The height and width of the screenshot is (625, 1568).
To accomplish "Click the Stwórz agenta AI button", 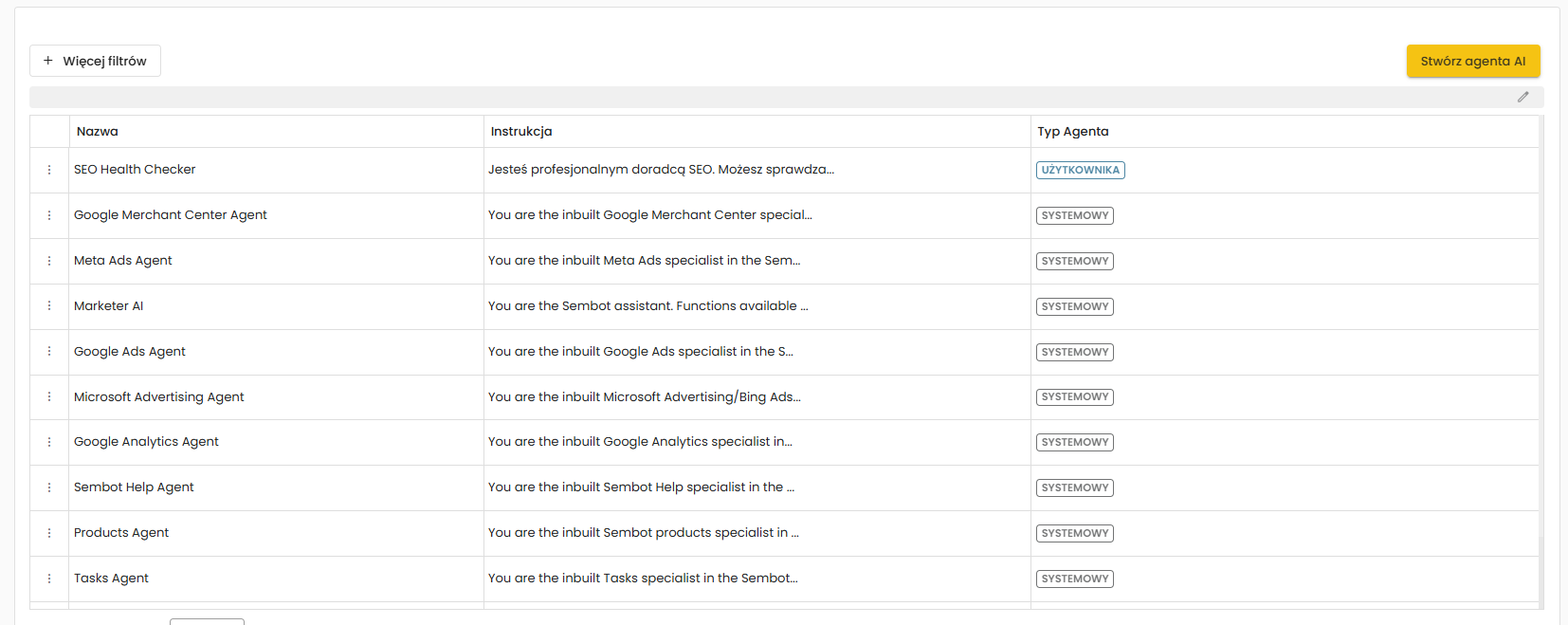I will coord(1472,61).
